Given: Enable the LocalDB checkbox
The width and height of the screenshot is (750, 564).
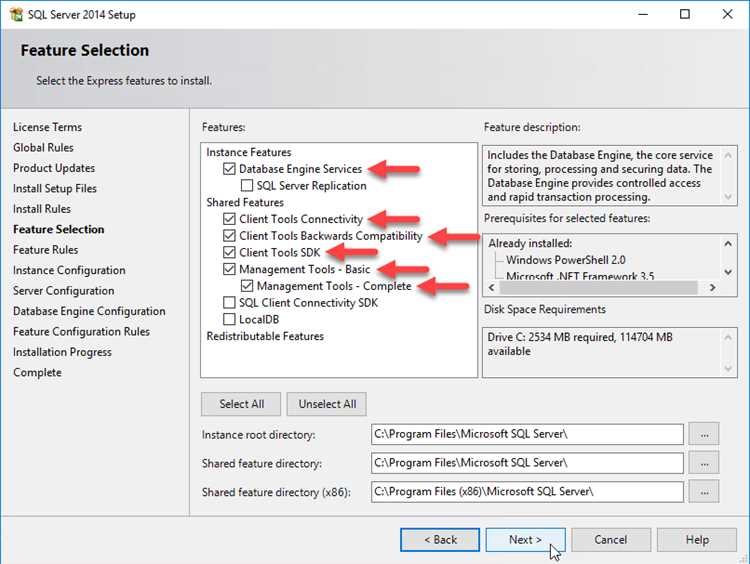Looking at the screenshot, I should coord(229,320).
